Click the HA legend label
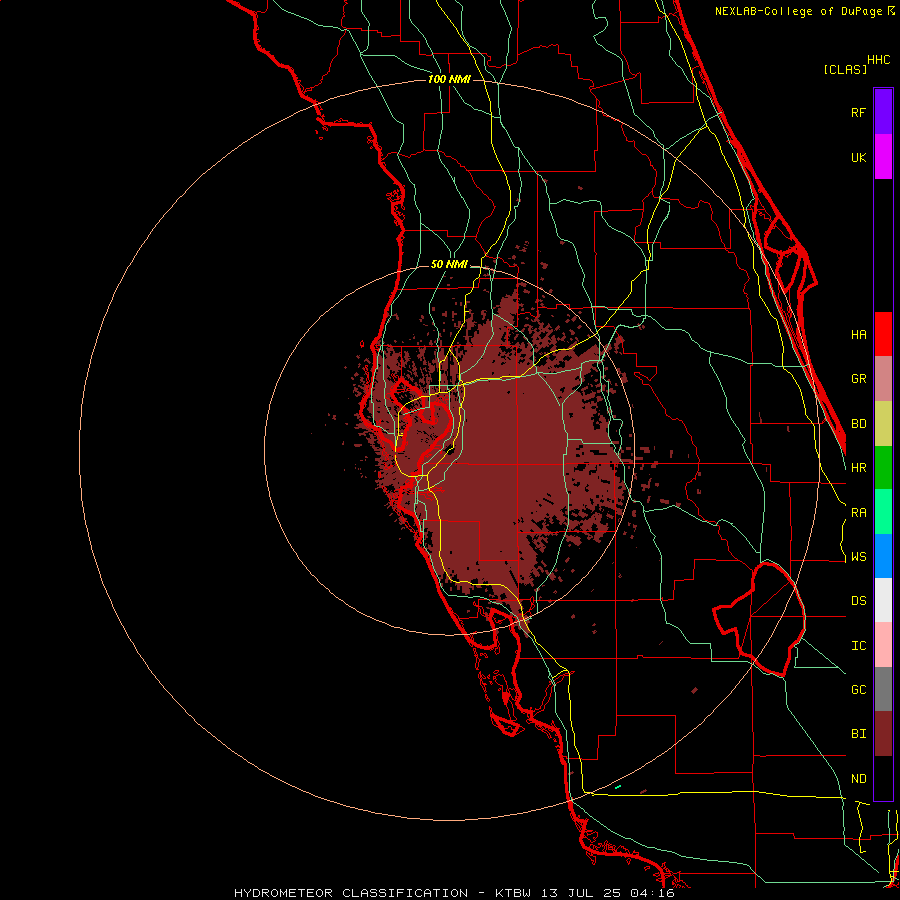Viewport: 900px width, 900px height. click(858, 334)
